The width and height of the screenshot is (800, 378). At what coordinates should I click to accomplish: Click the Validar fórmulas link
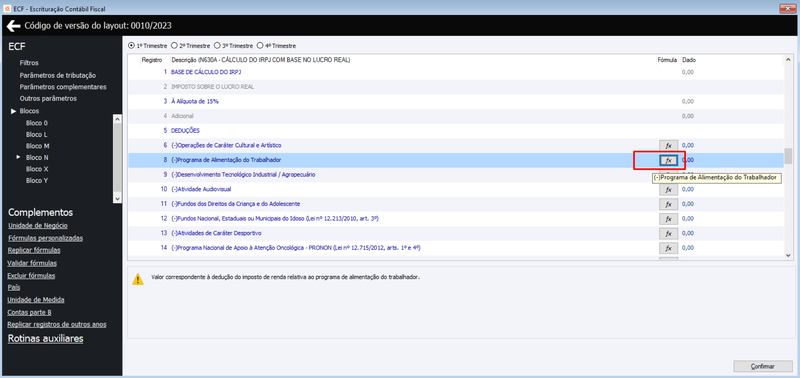pos(32,263)
